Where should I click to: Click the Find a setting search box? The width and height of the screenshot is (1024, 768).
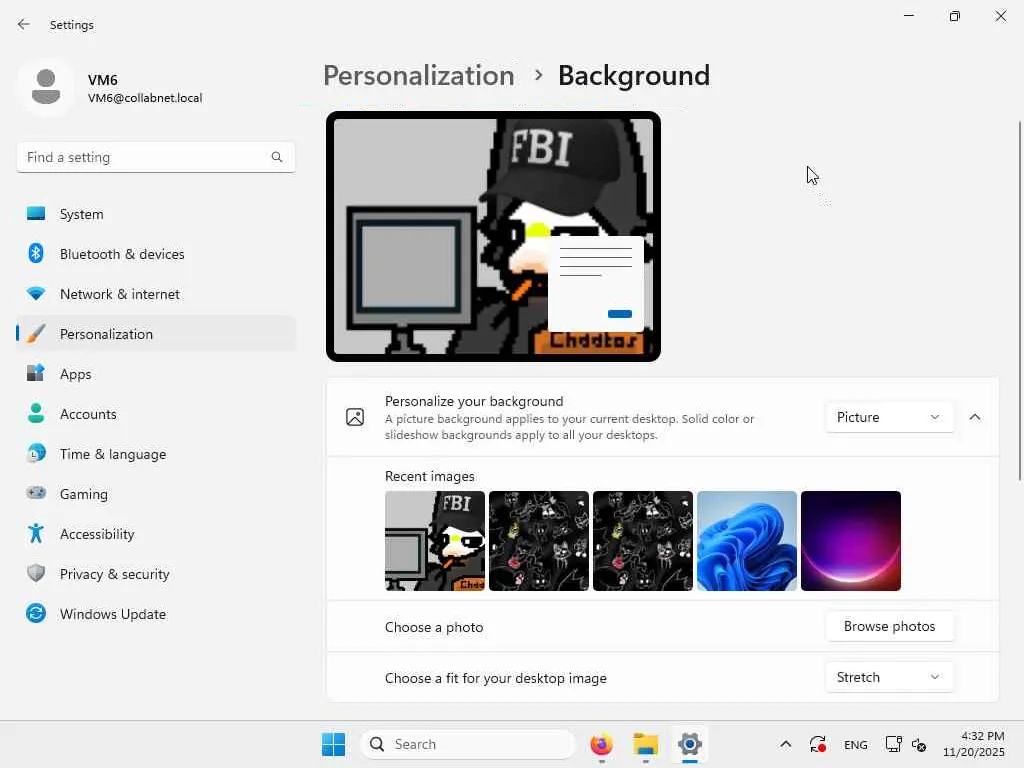(x=155, y=157)
